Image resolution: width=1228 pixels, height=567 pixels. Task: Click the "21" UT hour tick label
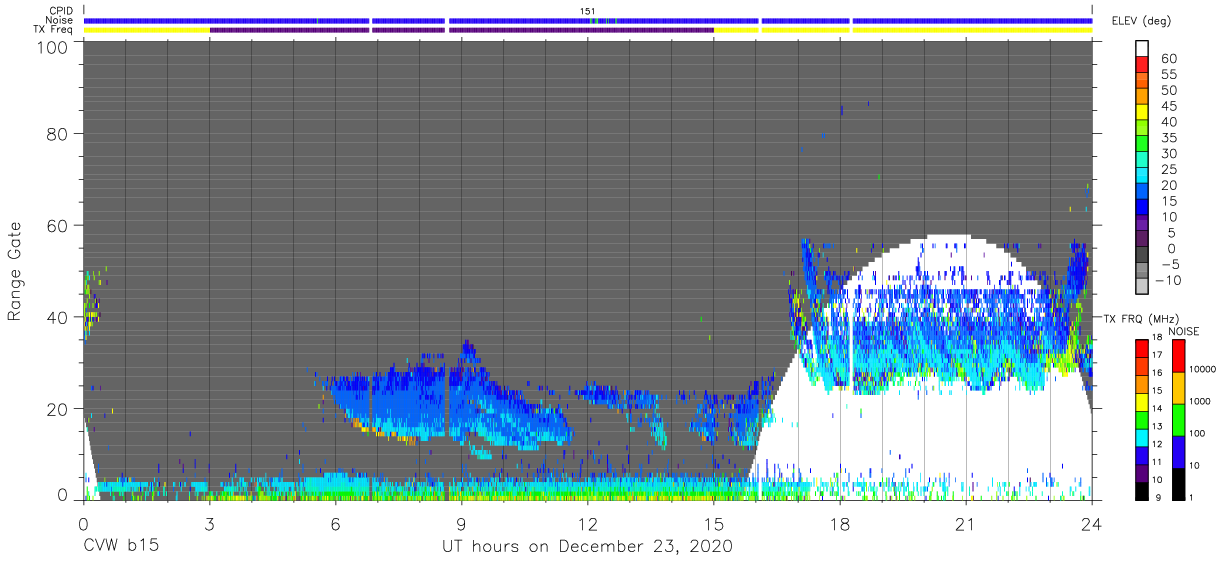coord(965,522)
